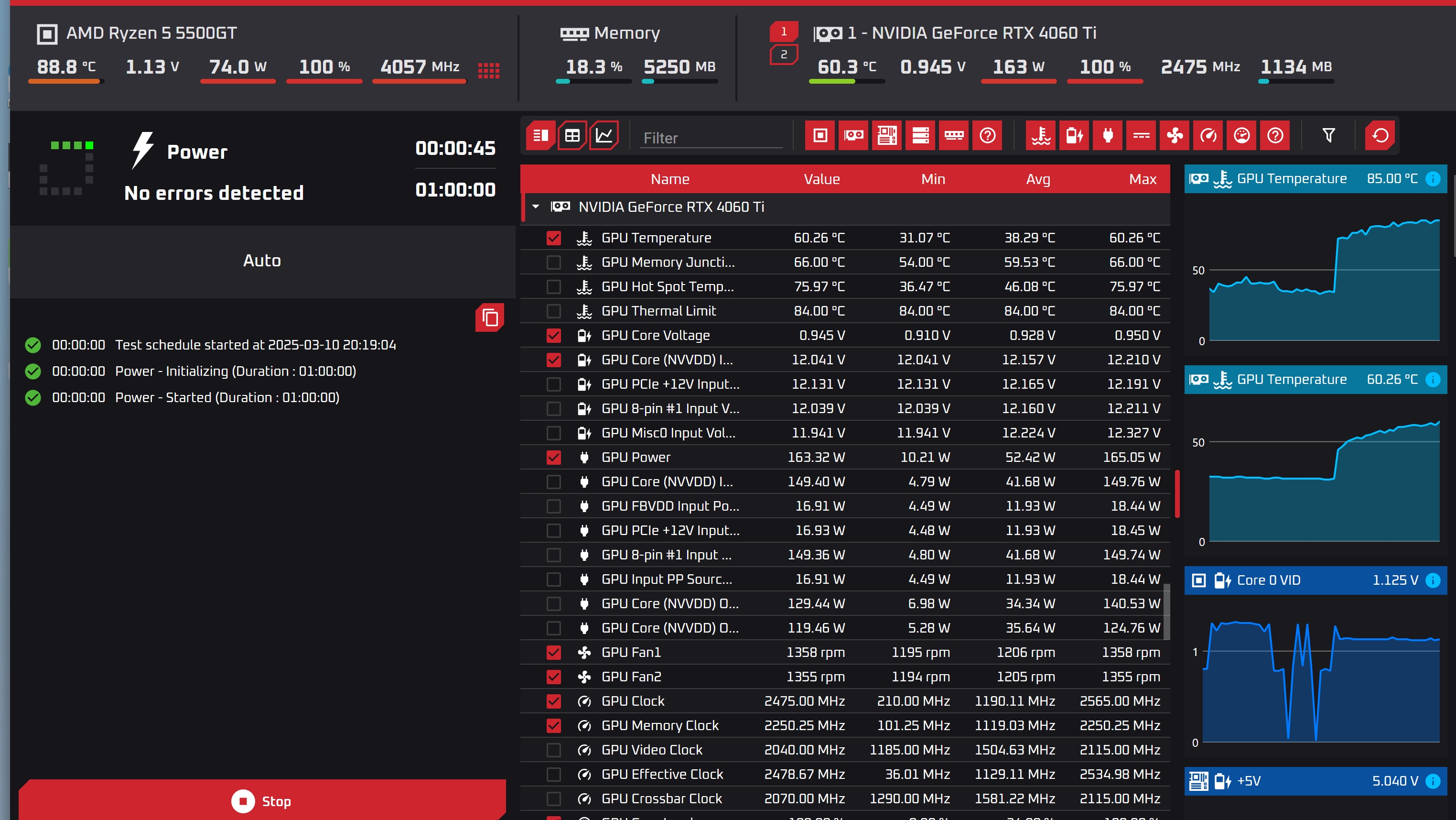
Task: Open info for the 60.26 °C GPU Temperature graph
Action: pyautogui.click(x=1433, y=380)
